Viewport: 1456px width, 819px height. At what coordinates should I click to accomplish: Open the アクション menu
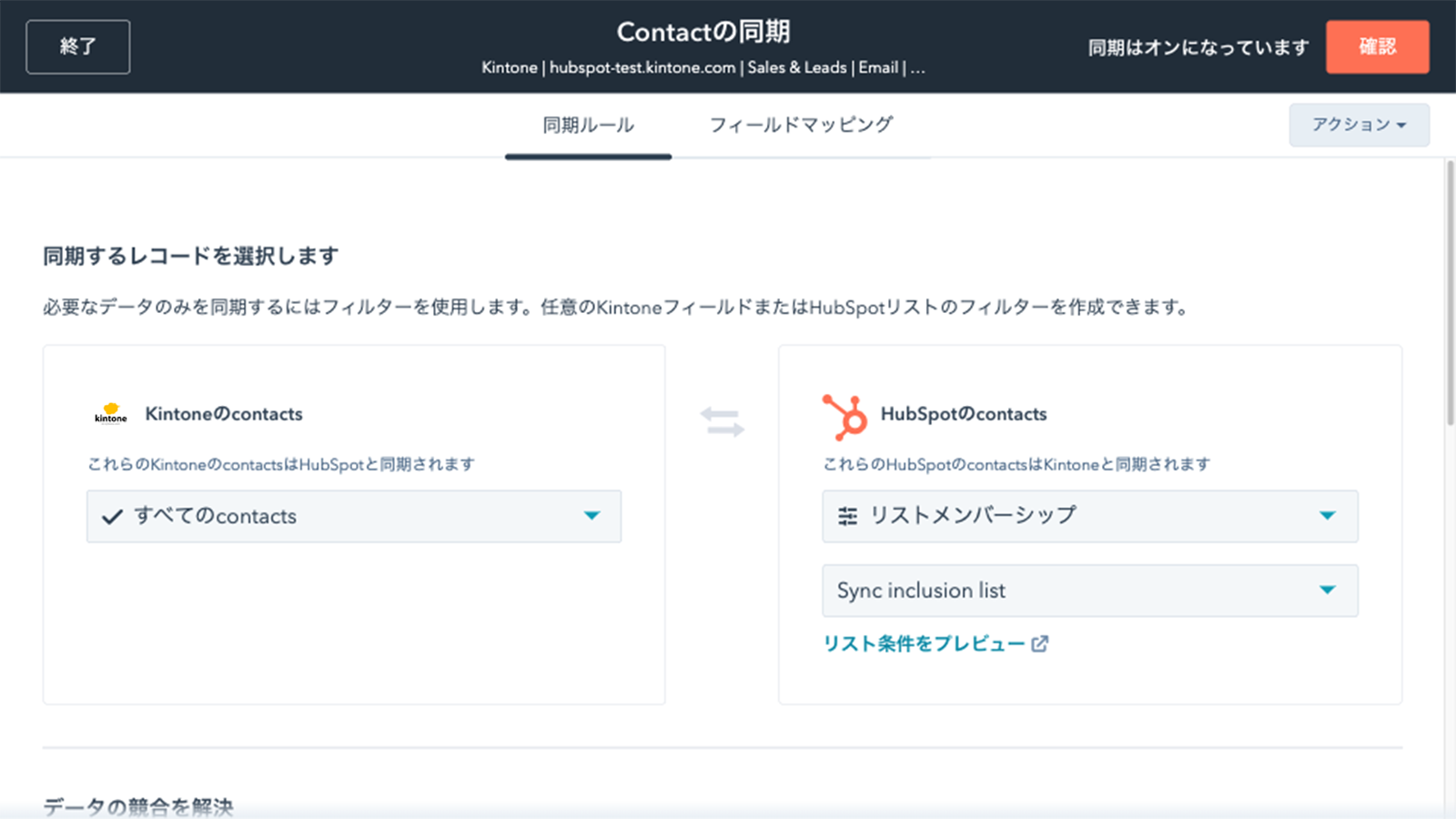(x=1359, y=126)
